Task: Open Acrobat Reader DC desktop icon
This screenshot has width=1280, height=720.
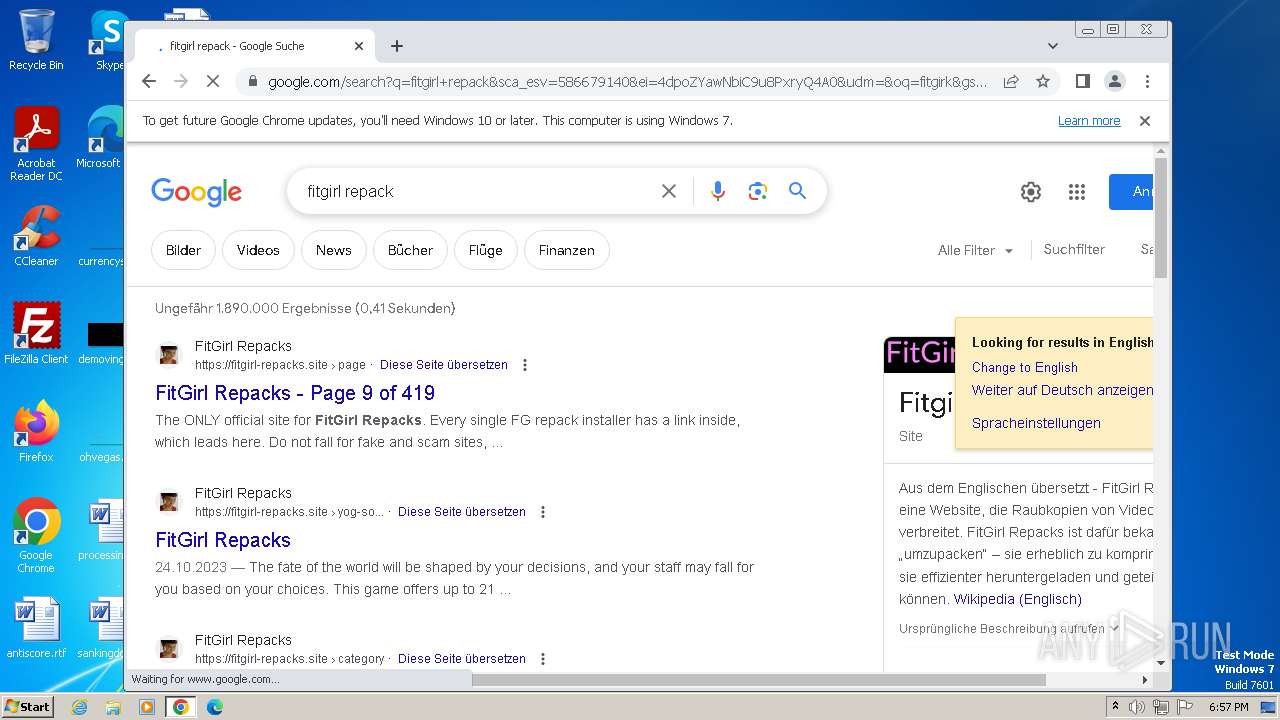Action: click(36, 145)
